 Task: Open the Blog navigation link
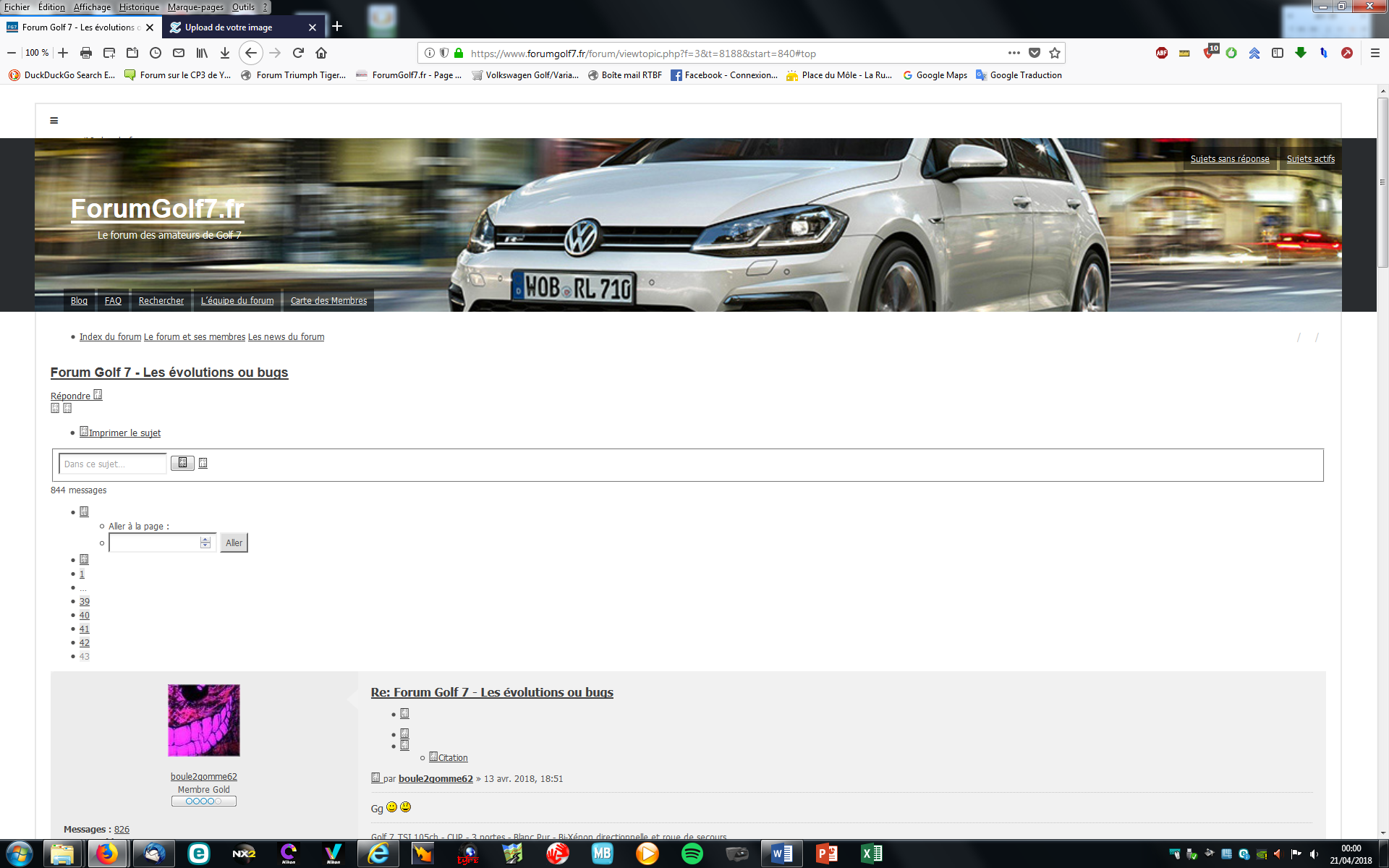tap(79, 301)
